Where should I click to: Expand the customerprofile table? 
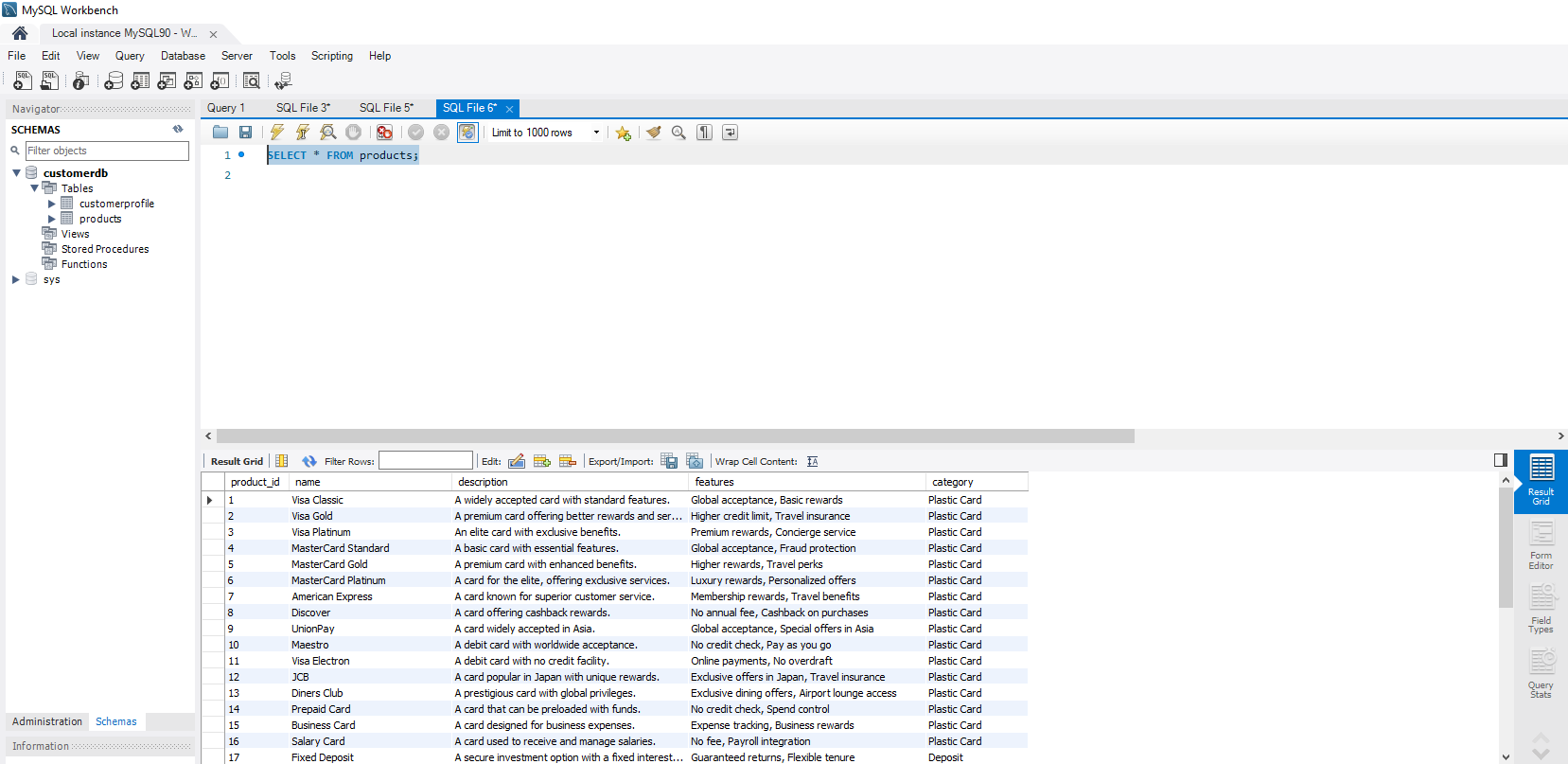[x=52, y=204]
